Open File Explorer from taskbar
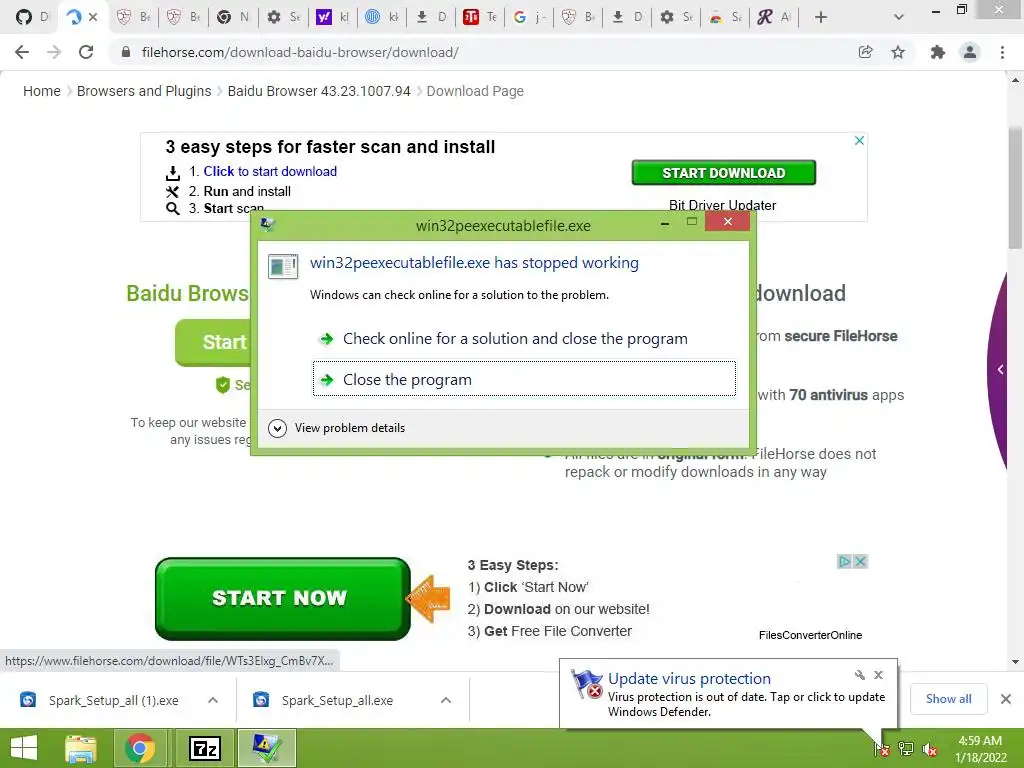The width and height of the screenshot is (1024, 768). tap(81, 748)
